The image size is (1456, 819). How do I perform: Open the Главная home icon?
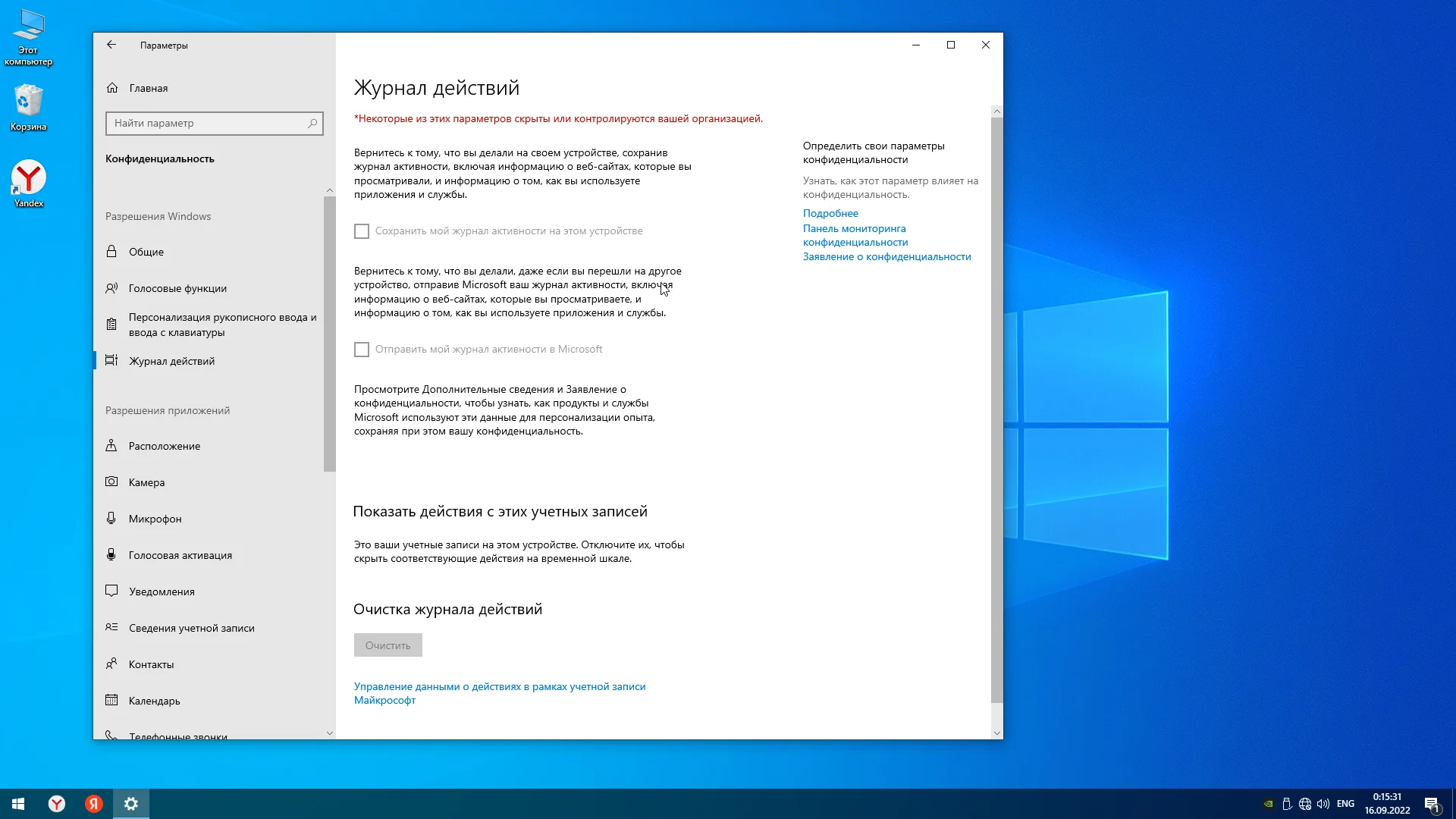(112, 88)
